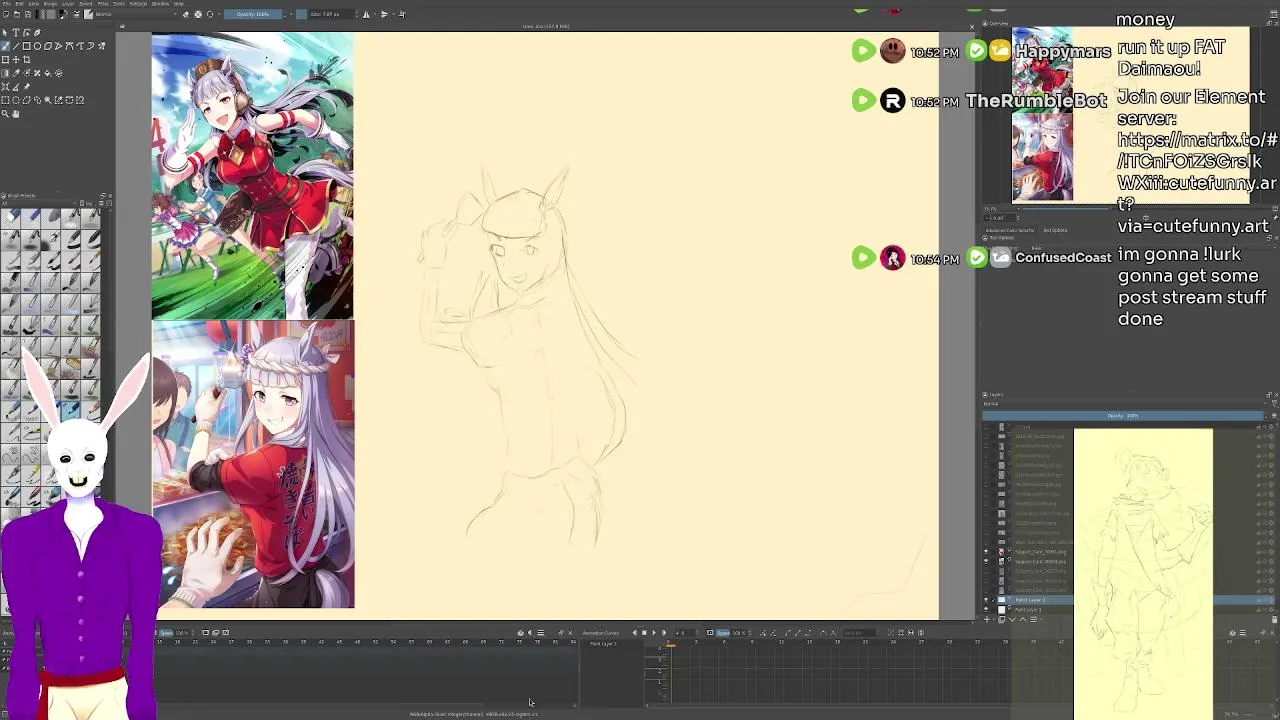
Task: Select the Select Shapes arrow tool
Action: tap(5, 32)
